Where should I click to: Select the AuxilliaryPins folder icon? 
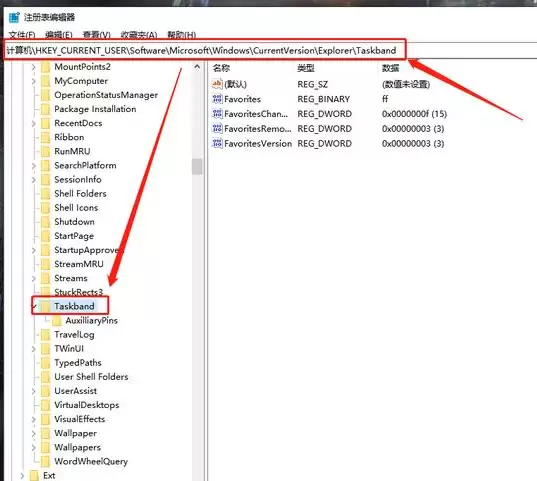click(x=57, y=321)
